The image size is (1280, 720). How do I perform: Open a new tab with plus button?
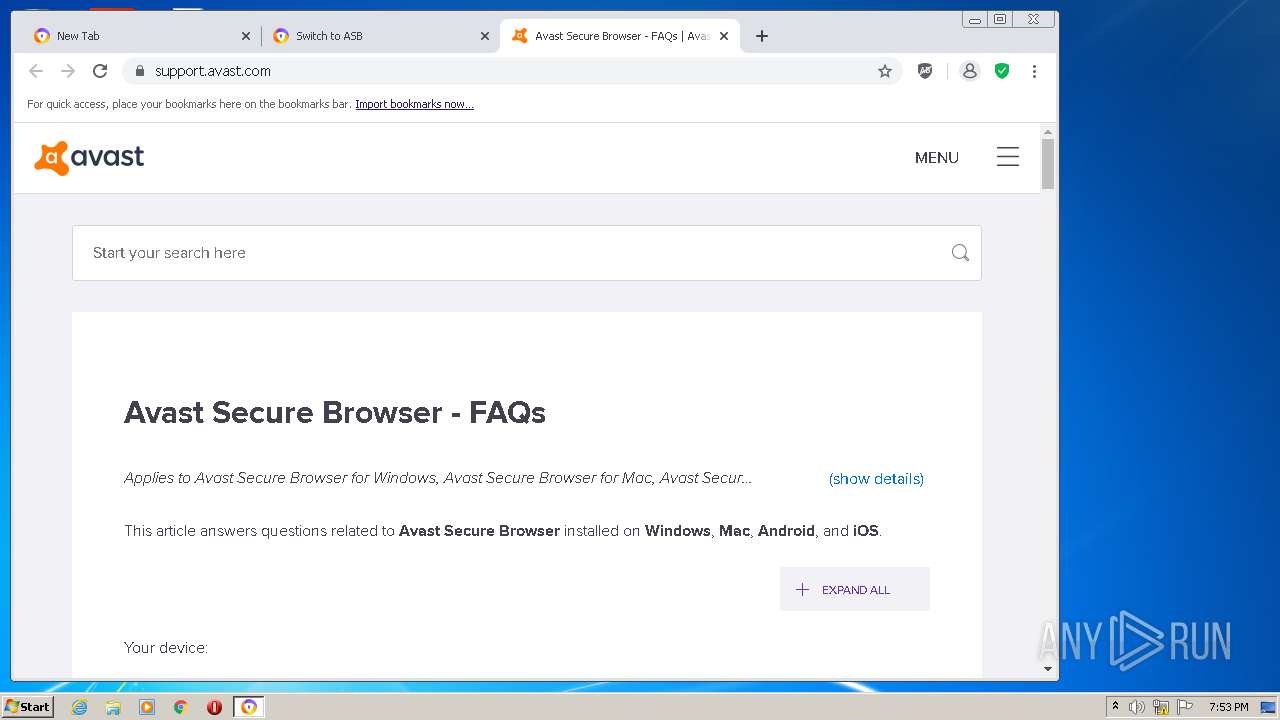(x=762, y=36)
